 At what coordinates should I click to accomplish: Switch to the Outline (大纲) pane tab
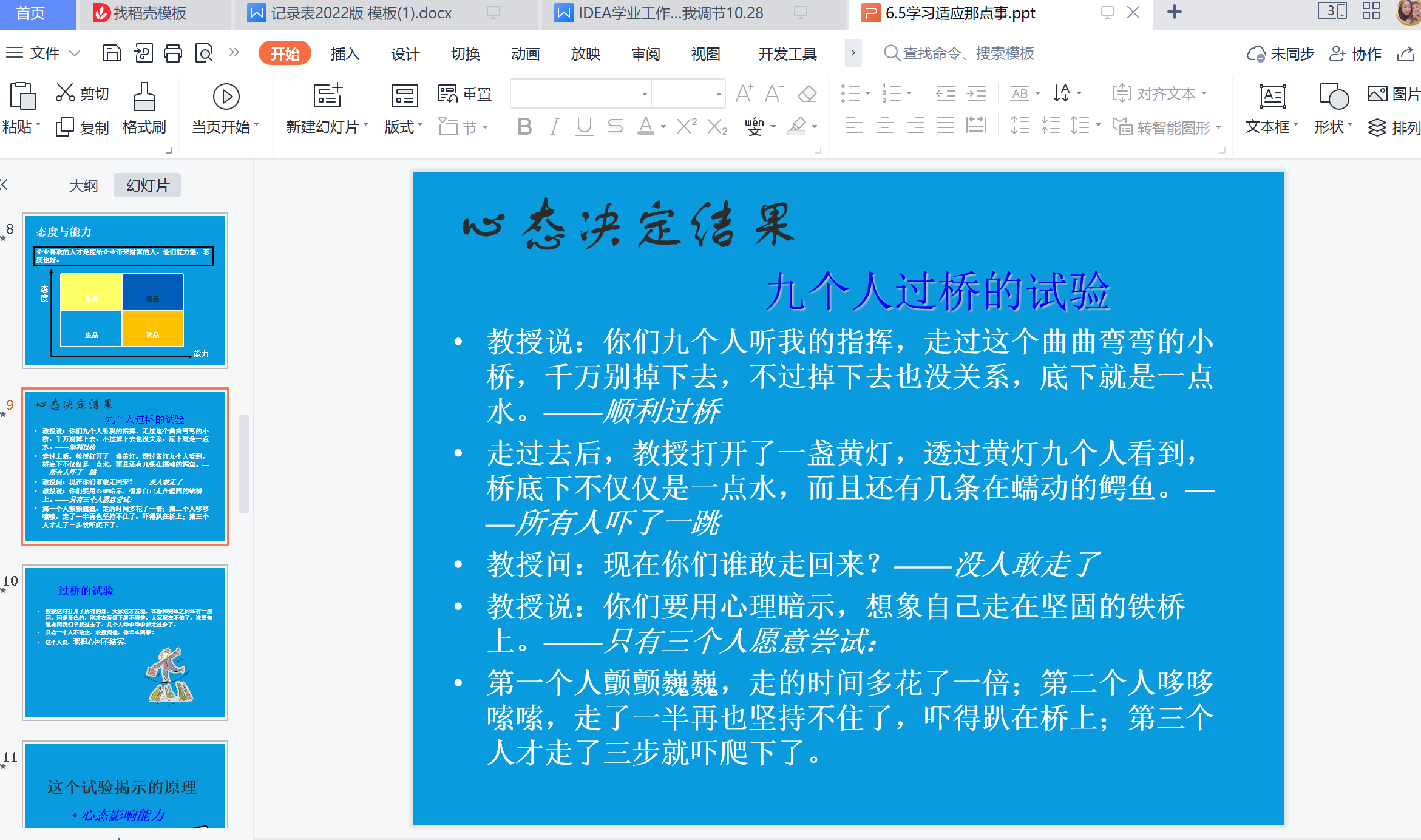click(83, 186)
